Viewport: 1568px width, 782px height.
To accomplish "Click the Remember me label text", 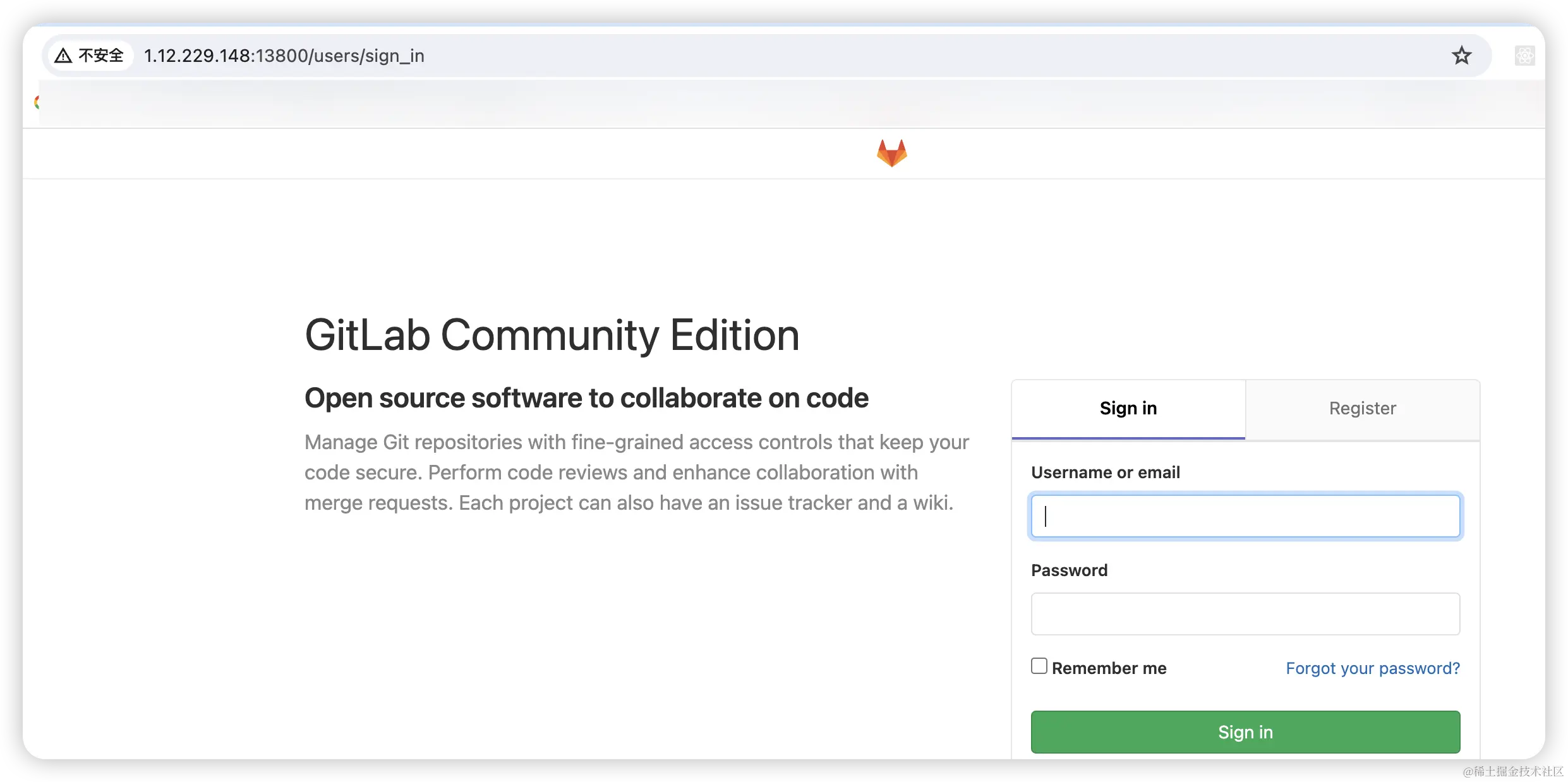I will (x=1109, y=668).
